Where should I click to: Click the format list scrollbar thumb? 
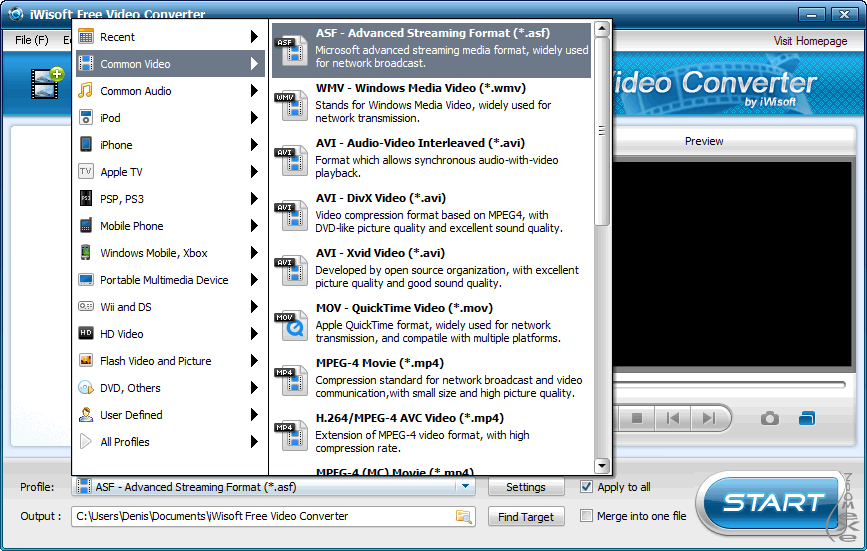(x=602, y=131)
